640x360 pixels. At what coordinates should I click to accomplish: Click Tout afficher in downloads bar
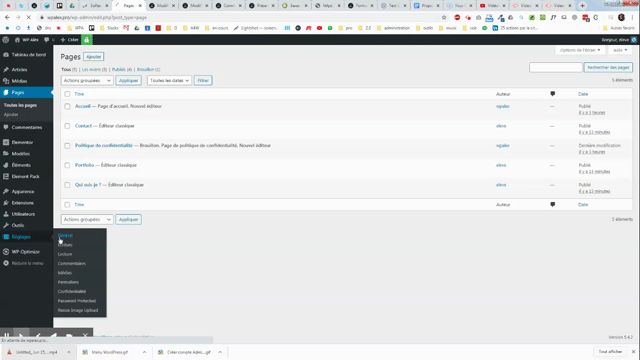(x=610, y=352)
